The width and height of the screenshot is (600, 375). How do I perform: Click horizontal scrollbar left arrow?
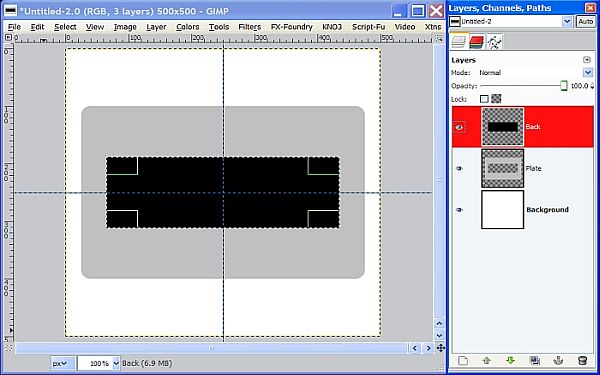(415, 348)
